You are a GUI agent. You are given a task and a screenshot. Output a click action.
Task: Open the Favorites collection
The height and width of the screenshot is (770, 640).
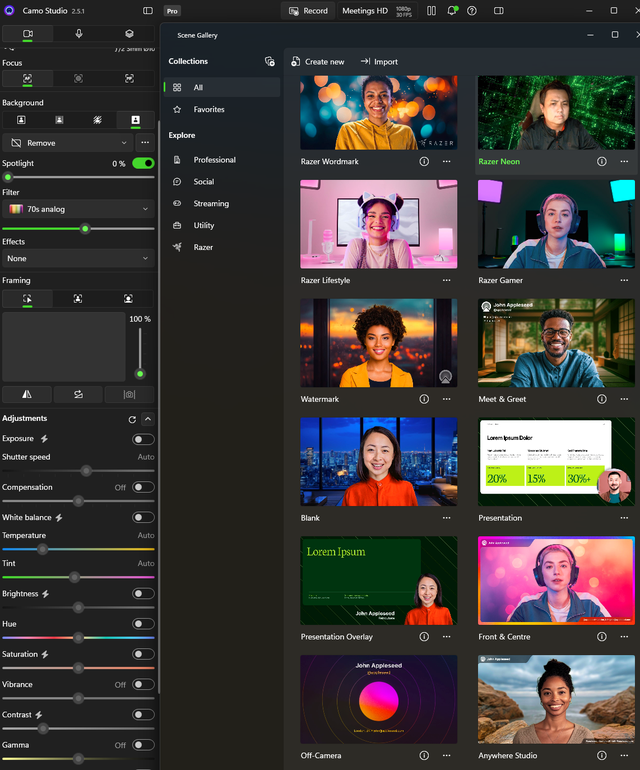pyautogui.click(x=222, y=110)
